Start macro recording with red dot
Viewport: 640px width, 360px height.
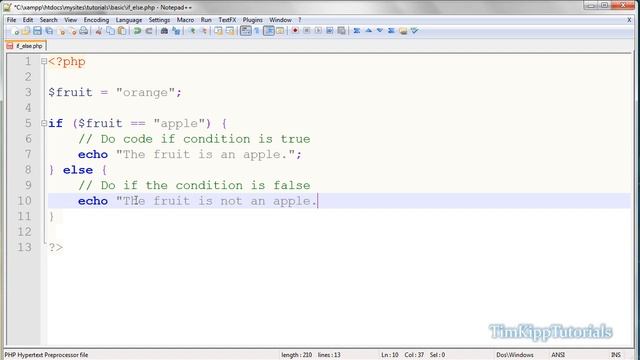click(295, 31)
